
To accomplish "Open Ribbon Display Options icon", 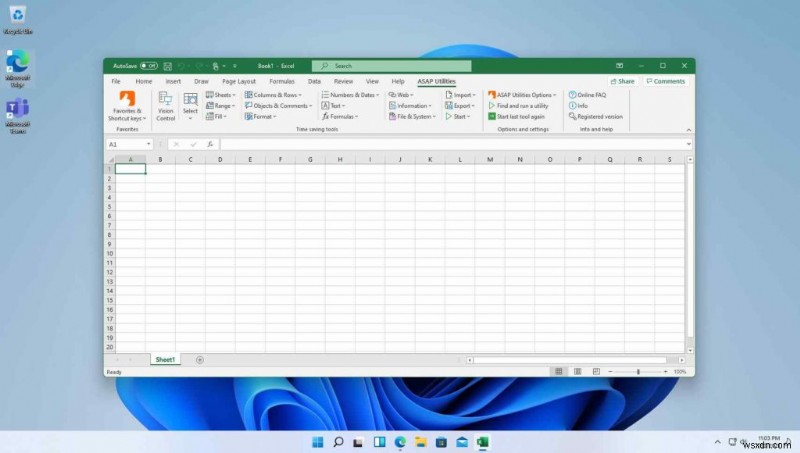I will [x=619, y=66].
